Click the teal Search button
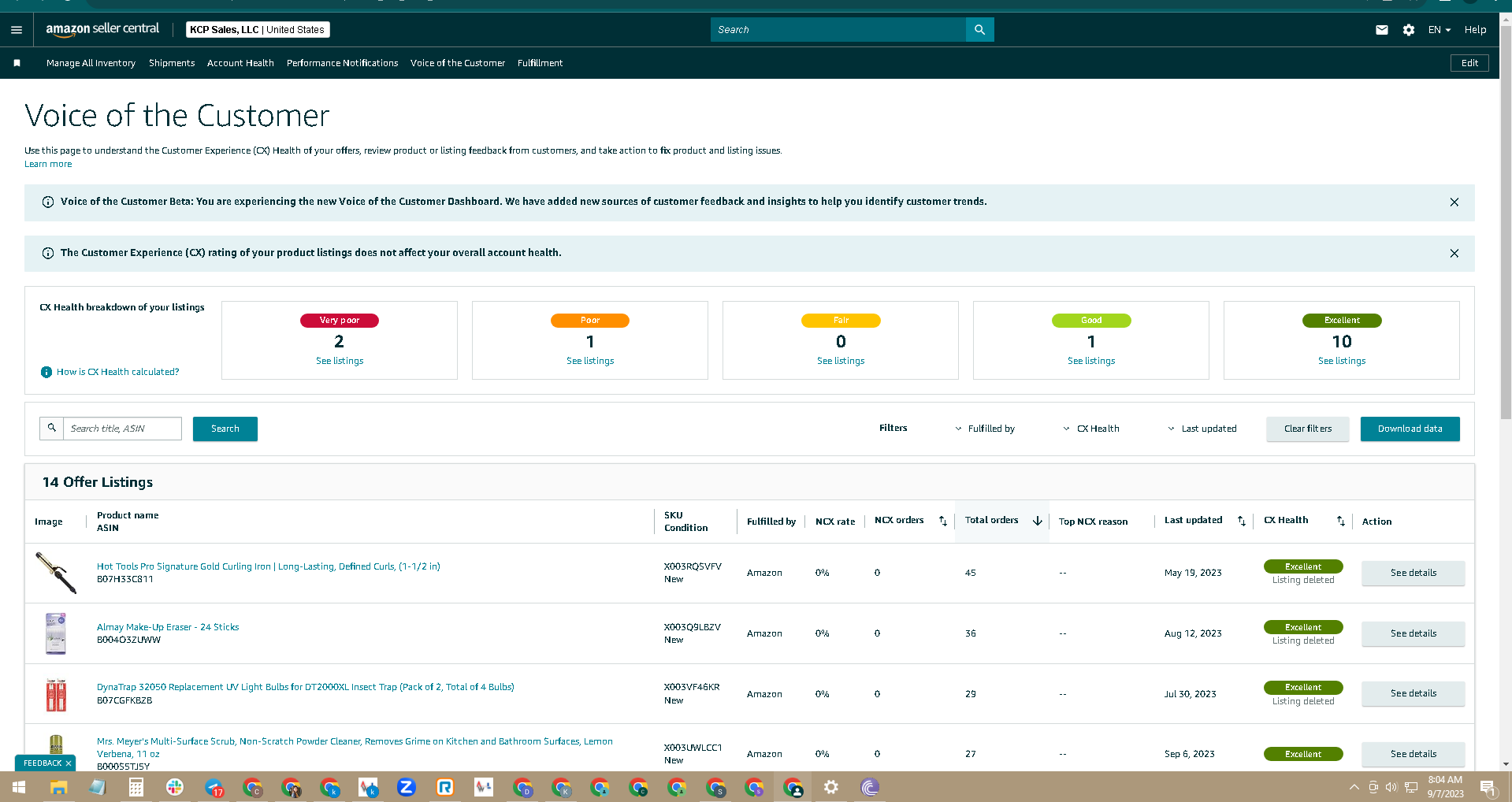 [225, 429]
